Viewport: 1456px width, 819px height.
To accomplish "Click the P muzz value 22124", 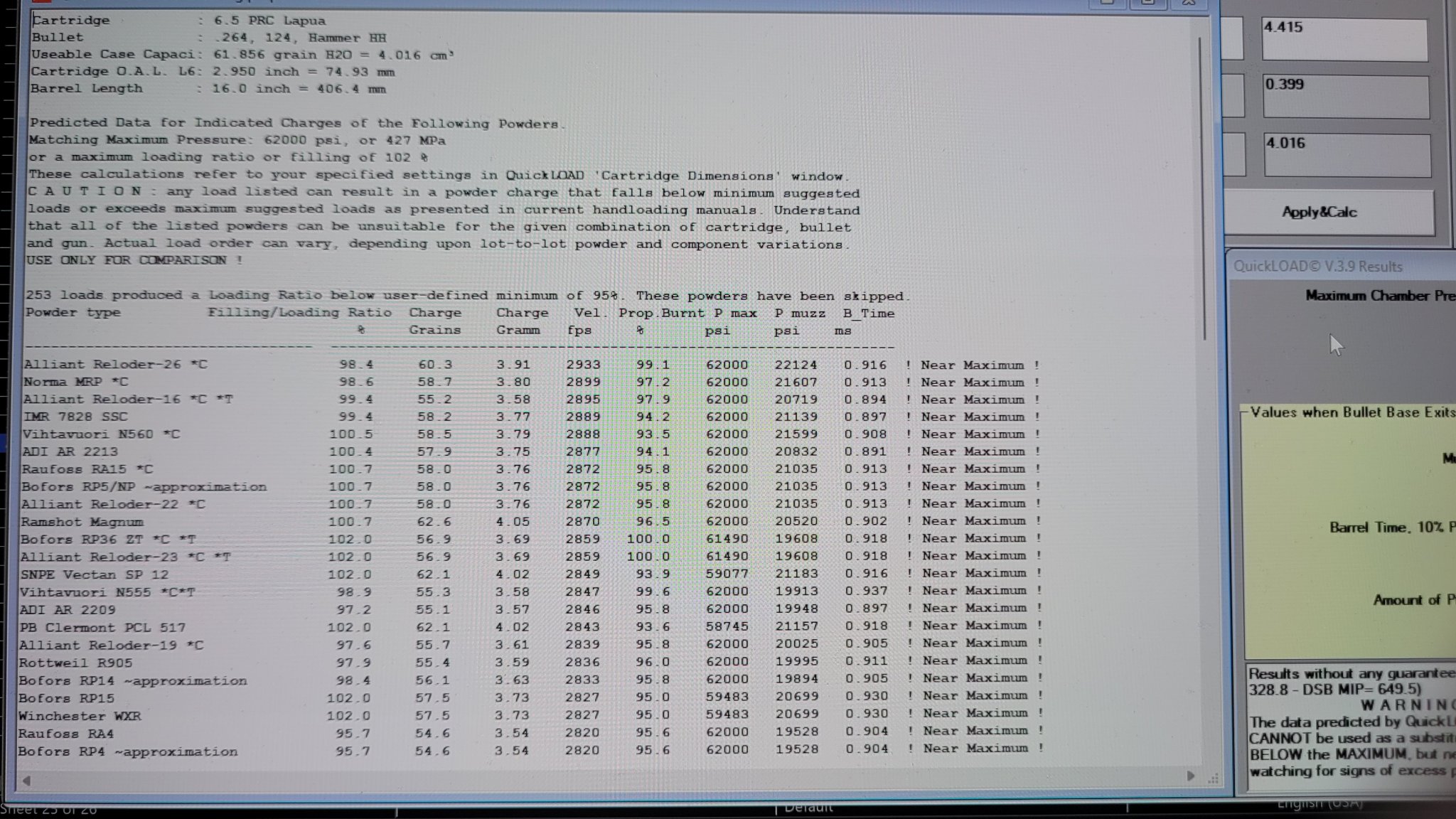I will click(796, 365).
